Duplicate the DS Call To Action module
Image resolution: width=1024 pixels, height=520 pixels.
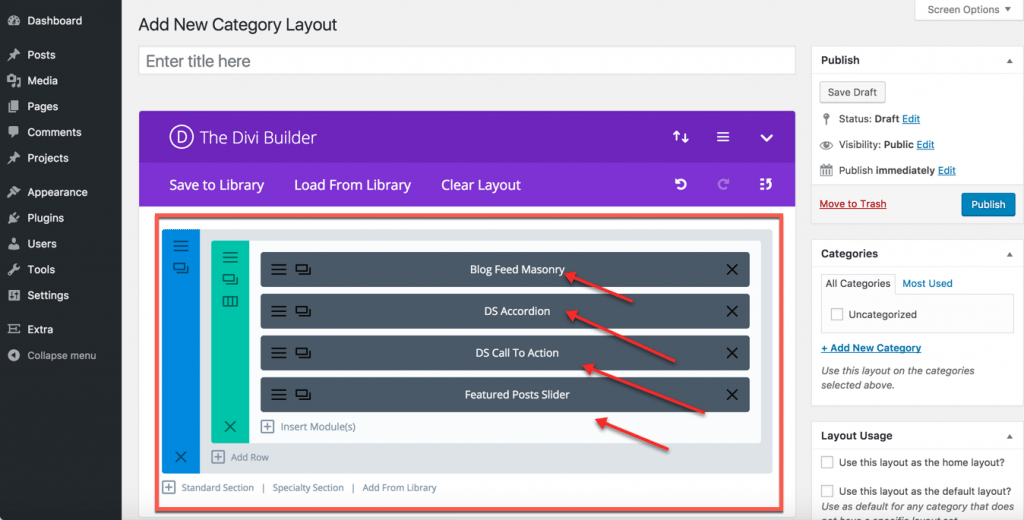click(x=302, y=353)
